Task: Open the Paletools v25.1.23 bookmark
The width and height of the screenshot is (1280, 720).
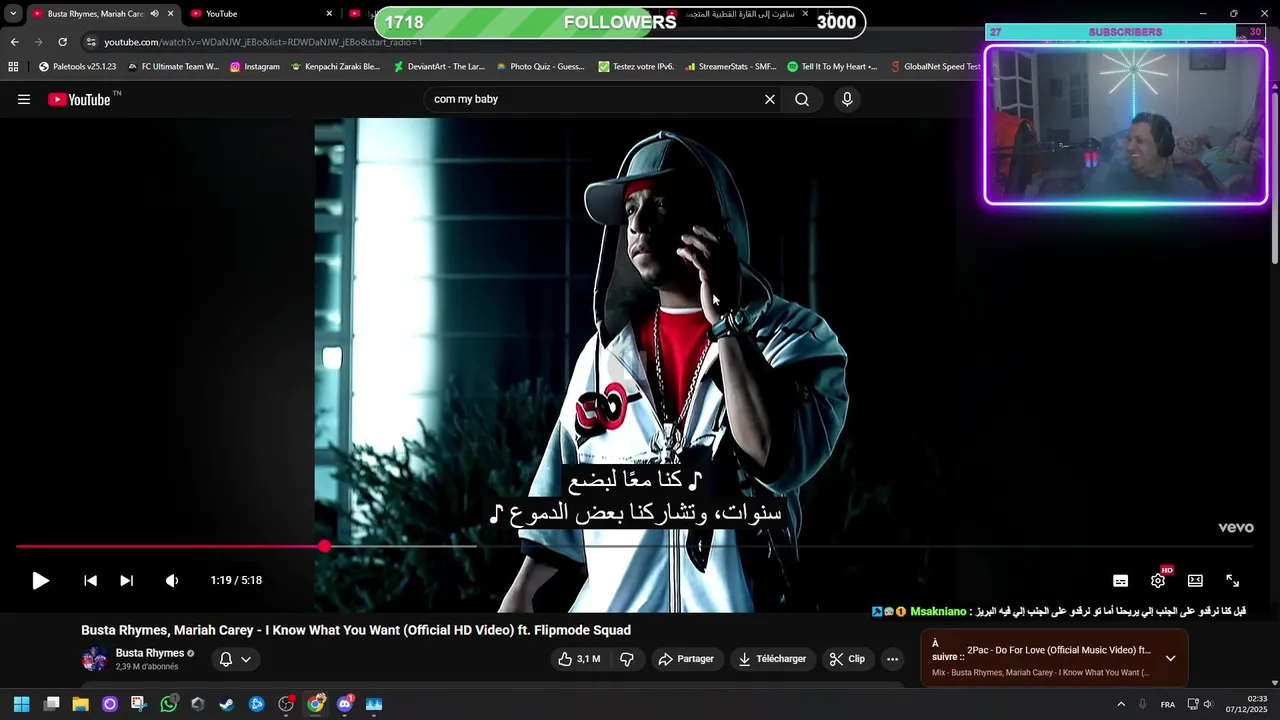Action: (77, 67)
